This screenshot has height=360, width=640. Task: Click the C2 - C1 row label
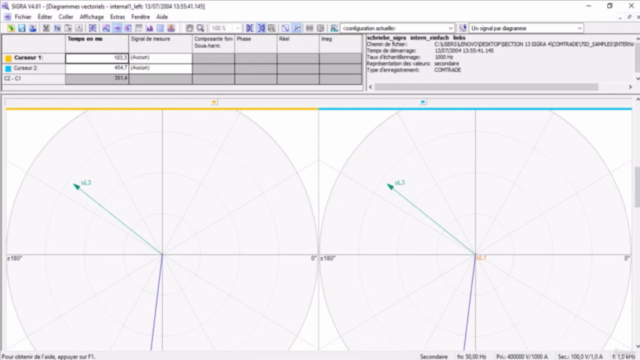pyautogui.click(x=13, y=78)
